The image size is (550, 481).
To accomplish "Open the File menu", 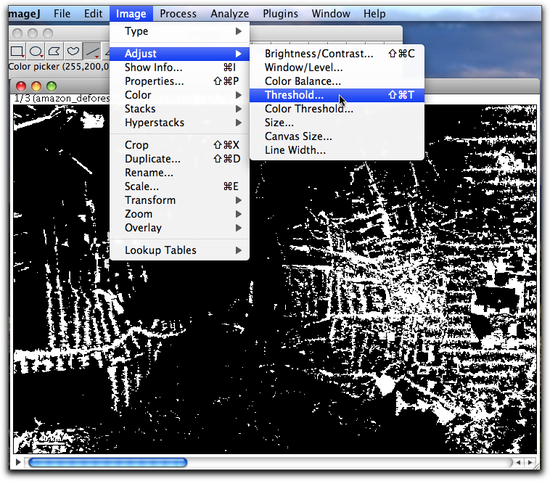I will pyautogui.click(x=62, y=14).
